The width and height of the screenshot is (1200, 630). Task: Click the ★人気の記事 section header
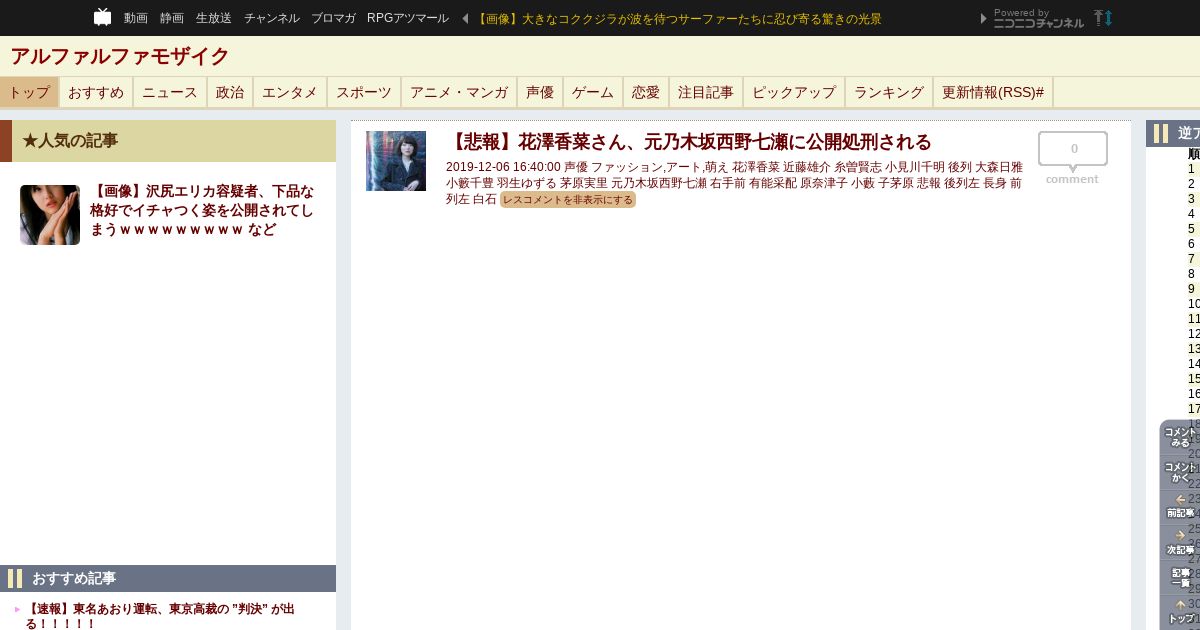click(x=168, y=141)
